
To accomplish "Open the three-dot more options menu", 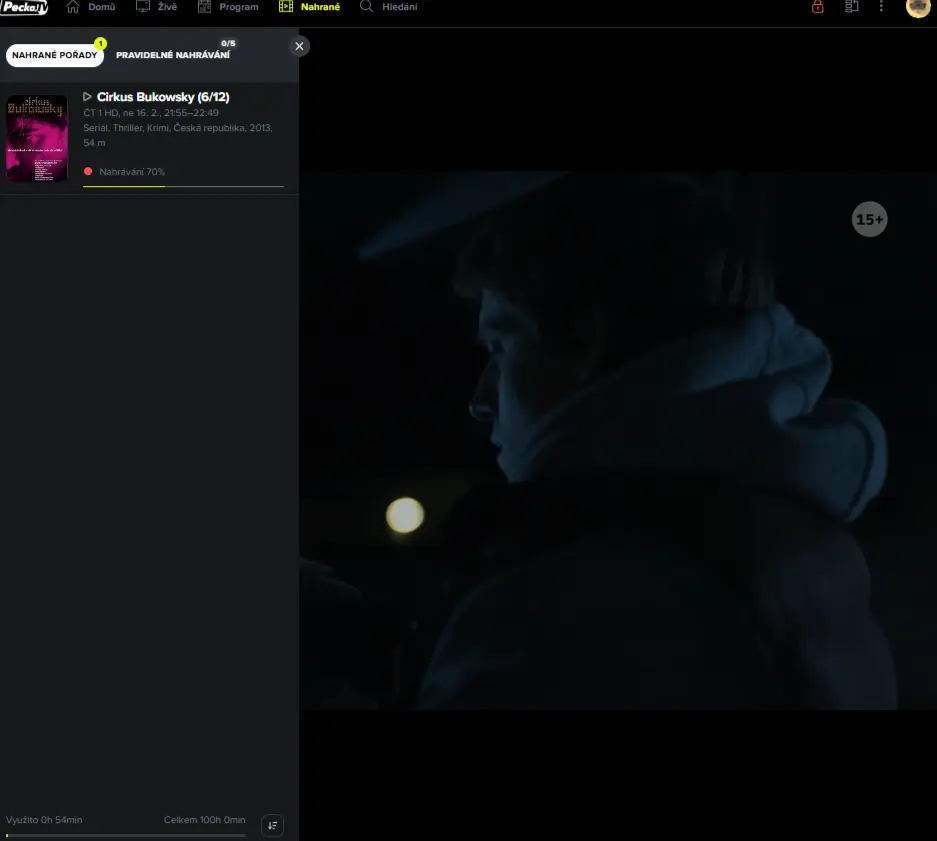I will 881,7.
